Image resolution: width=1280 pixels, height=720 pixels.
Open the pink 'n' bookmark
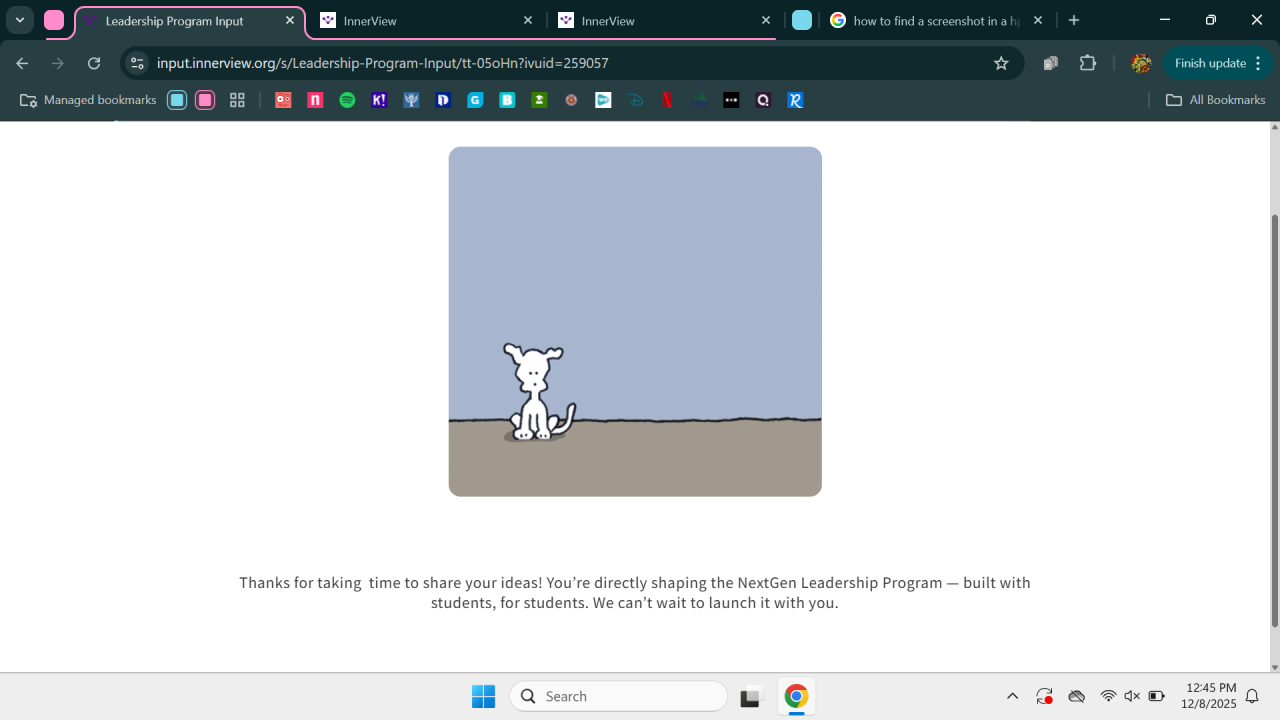(x=315, y=100)
